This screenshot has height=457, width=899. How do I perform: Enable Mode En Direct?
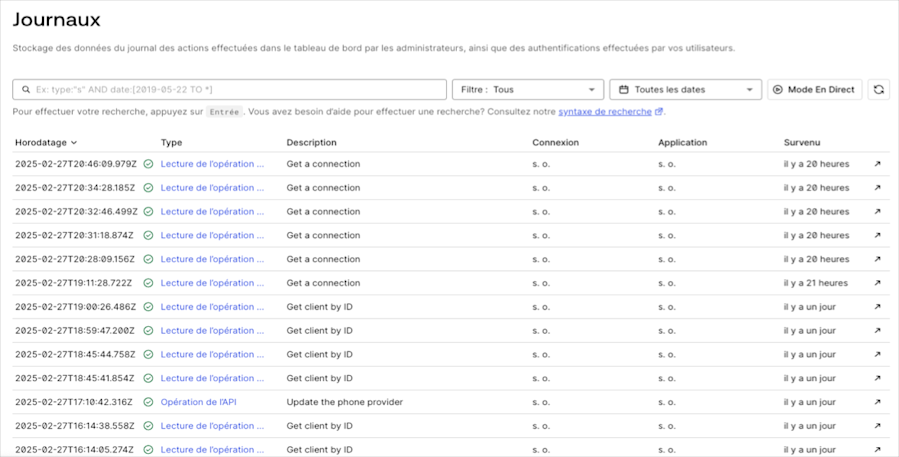pyautogui.click(x=814, y=89)
